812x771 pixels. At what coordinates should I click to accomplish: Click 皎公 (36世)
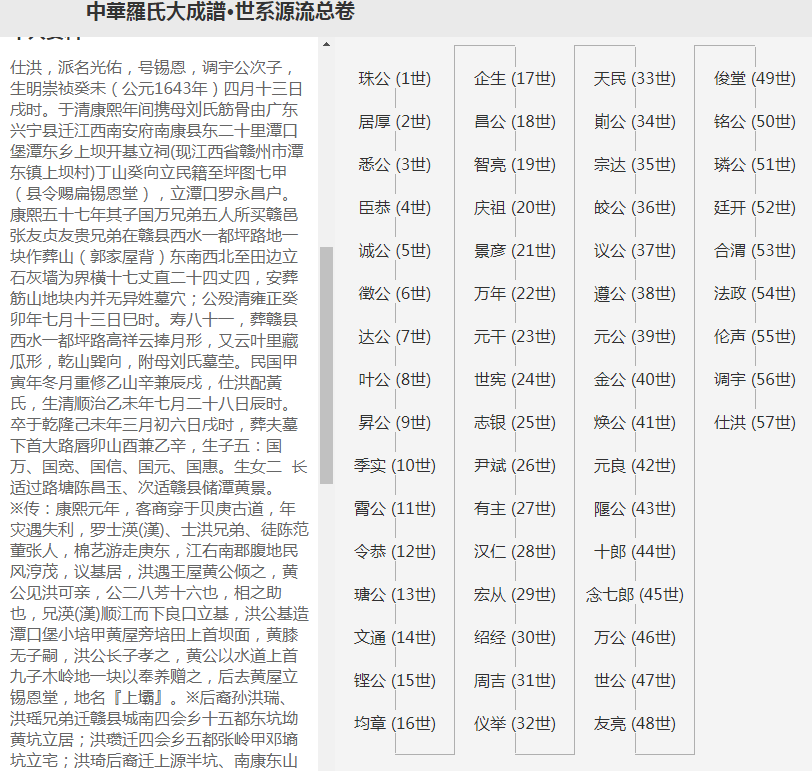tap(635, 208)
